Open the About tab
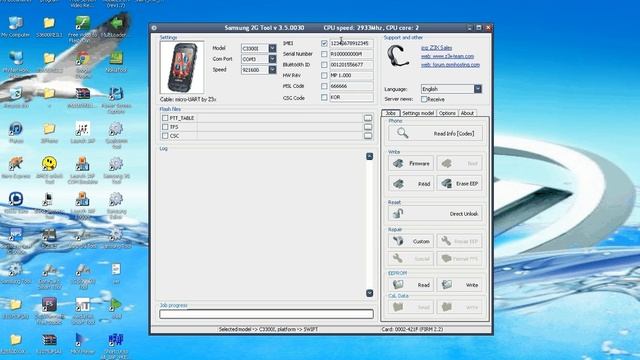 (x=467, y=113)
